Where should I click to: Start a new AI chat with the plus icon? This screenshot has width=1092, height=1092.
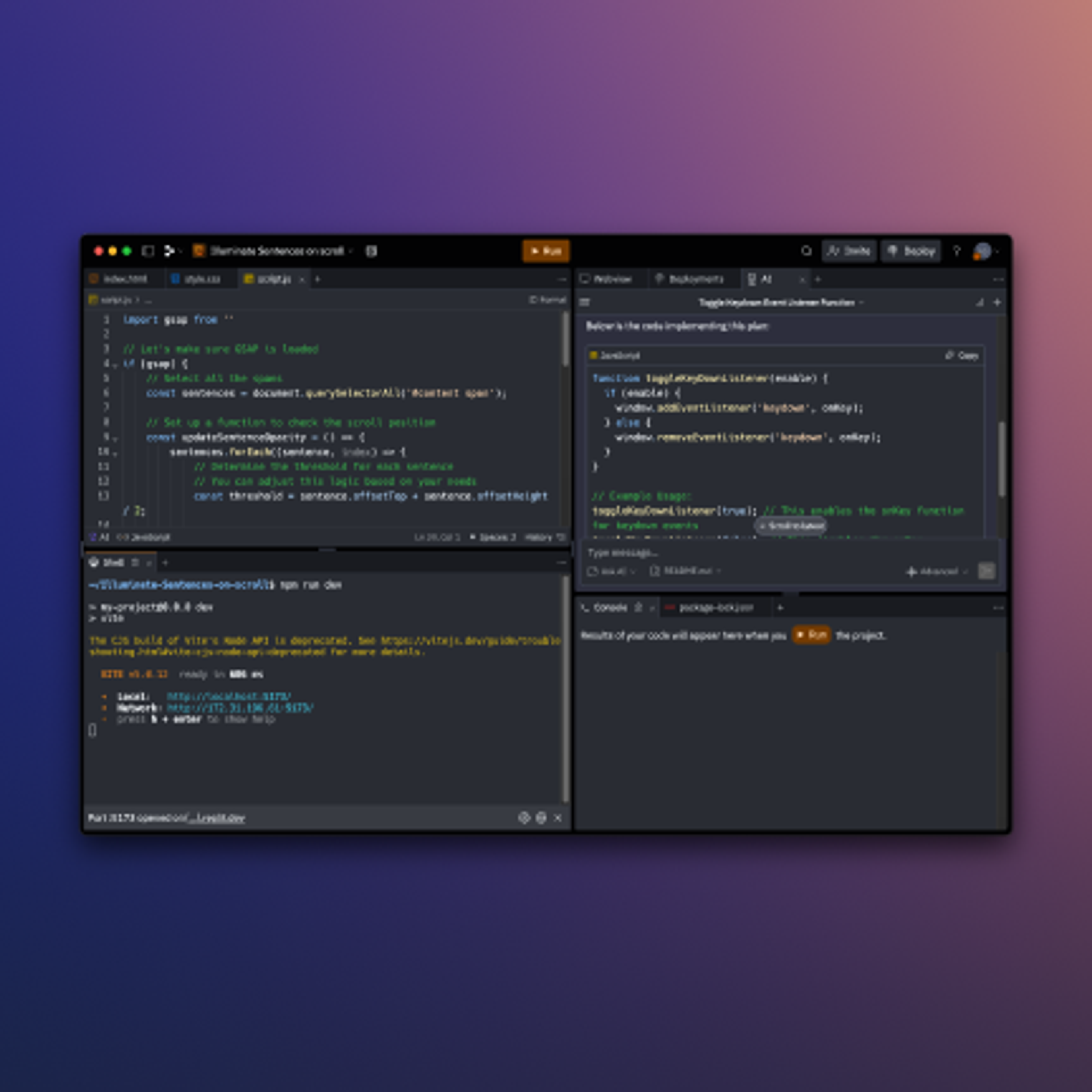point(997,303)
